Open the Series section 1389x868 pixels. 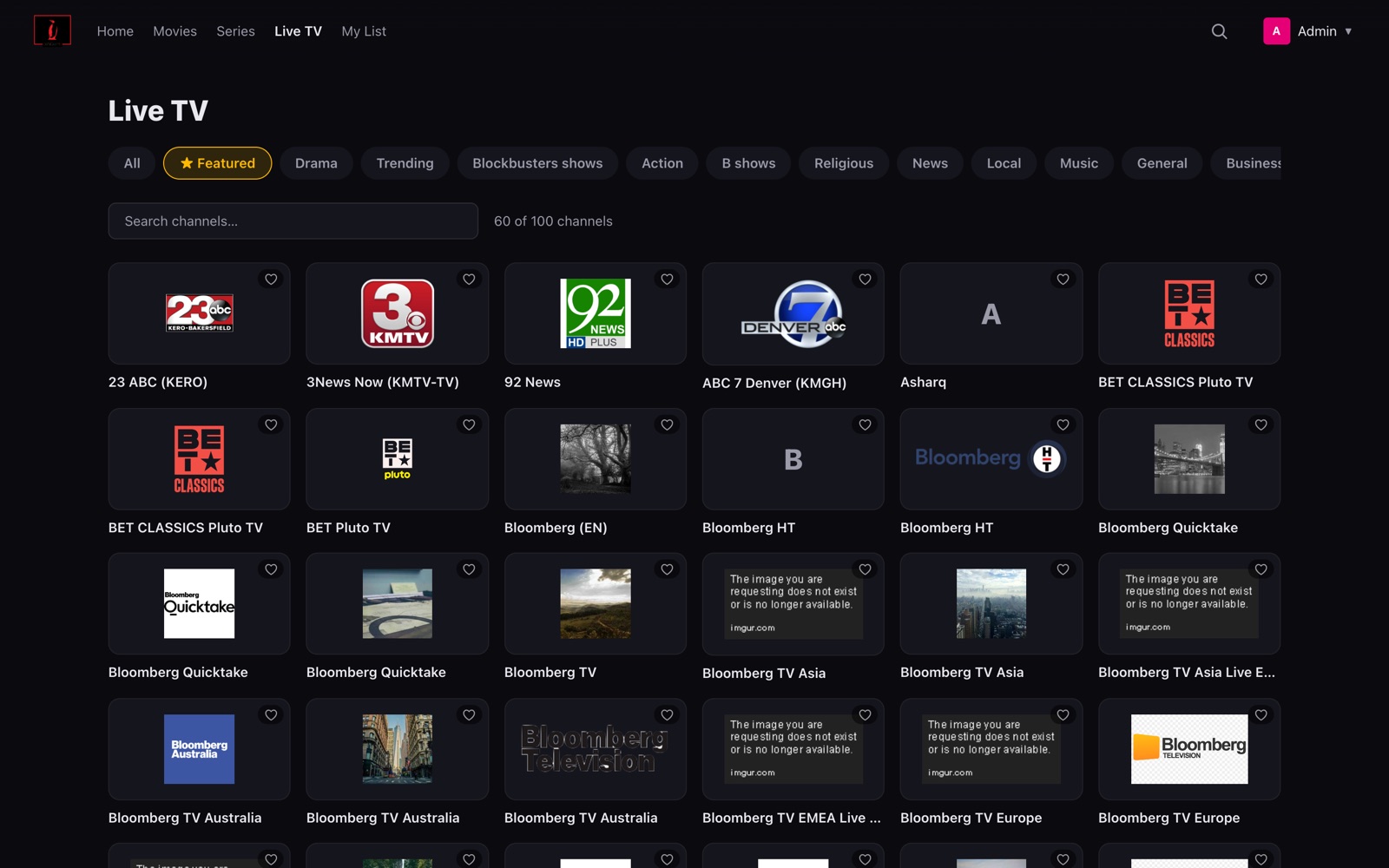tap(235, 31)
